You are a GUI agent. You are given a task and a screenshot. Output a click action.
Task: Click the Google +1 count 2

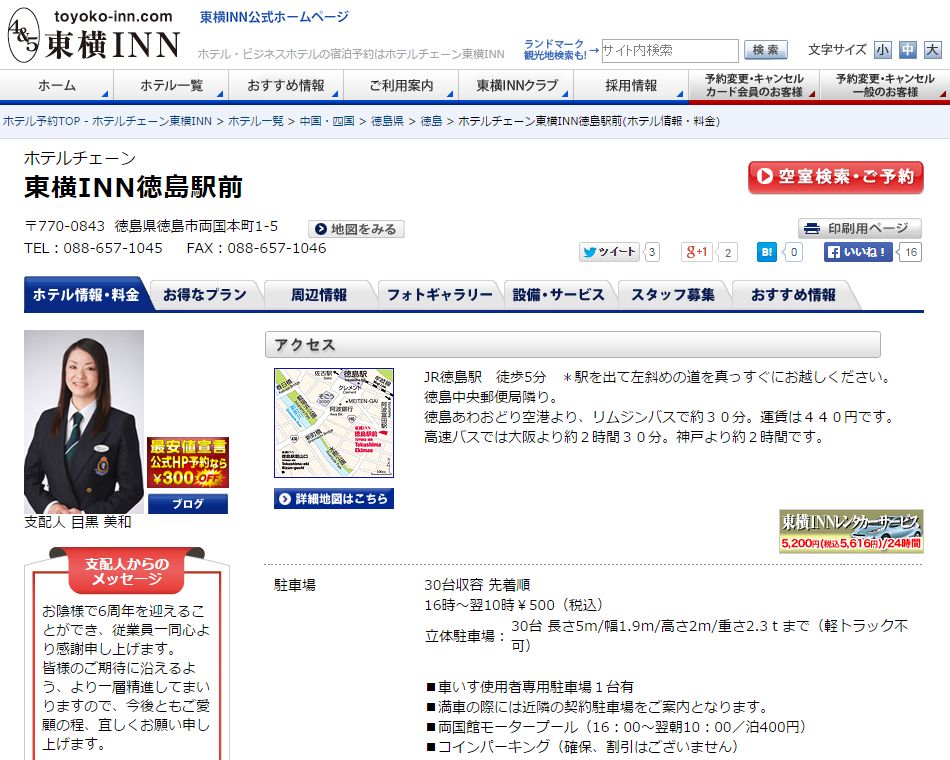(x=728, y=252)
